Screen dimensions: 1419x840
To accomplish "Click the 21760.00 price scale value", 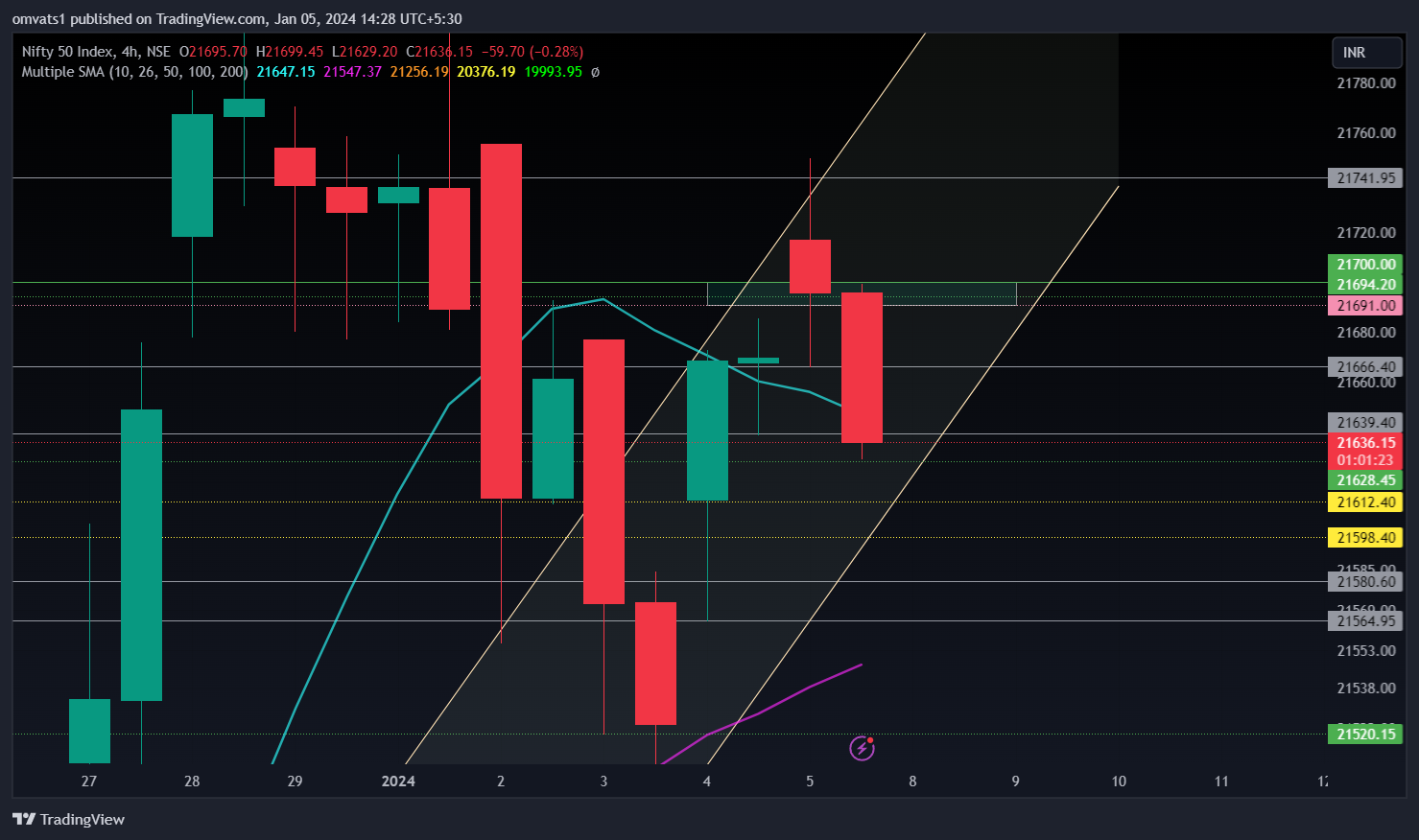I will coord(1366,133).
